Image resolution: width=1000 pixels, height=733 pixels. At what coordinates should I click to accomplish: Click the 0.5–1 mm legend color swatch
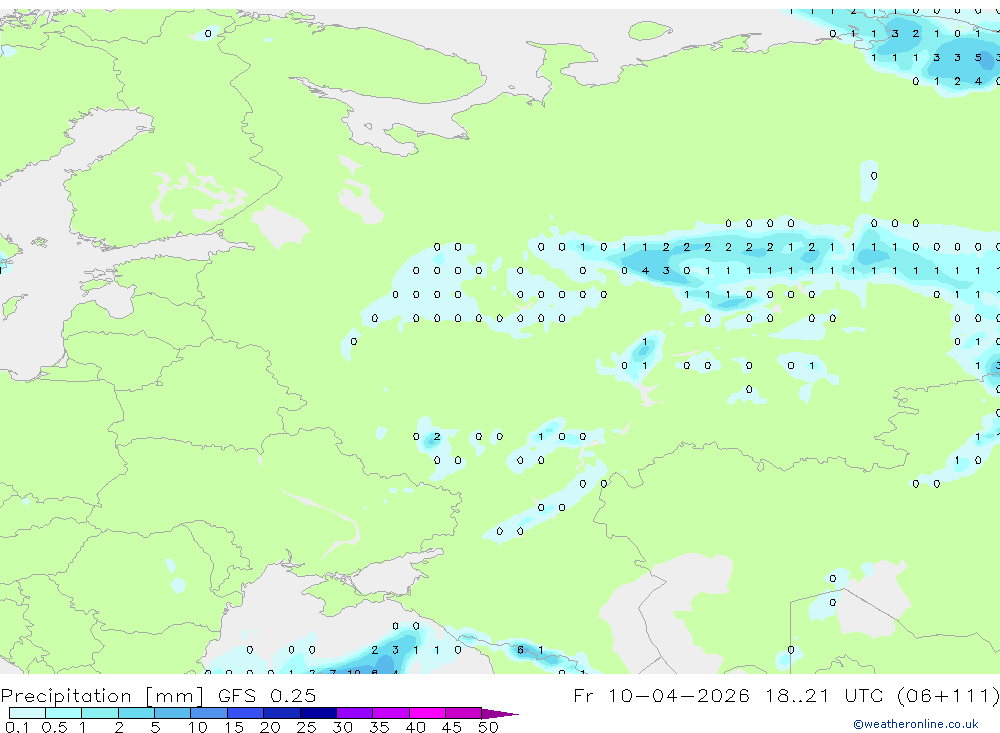(64, 713)
